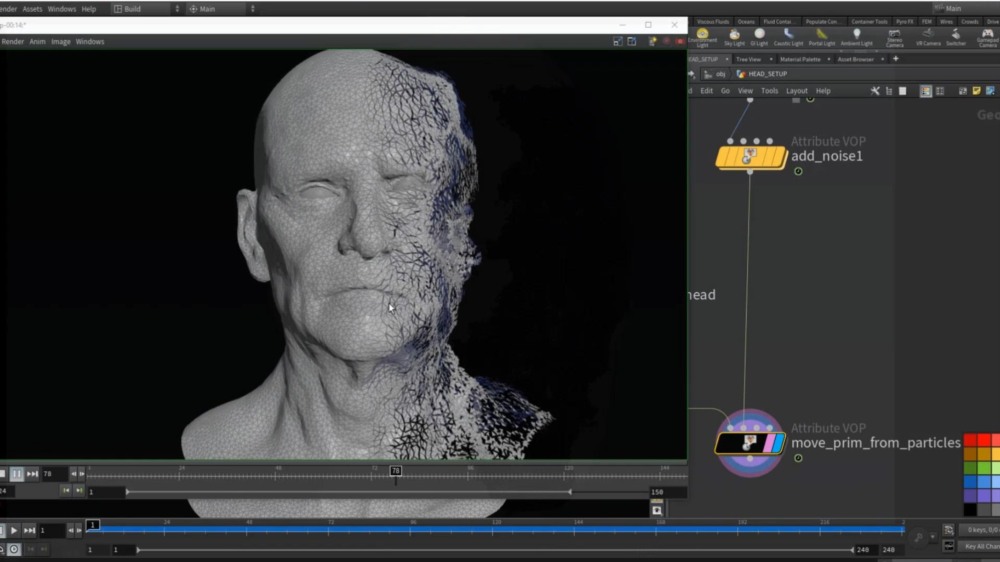Screen dimensions: 1000x562
Task: Click the animation editor icon near Key All Channels
Action: 948,546
